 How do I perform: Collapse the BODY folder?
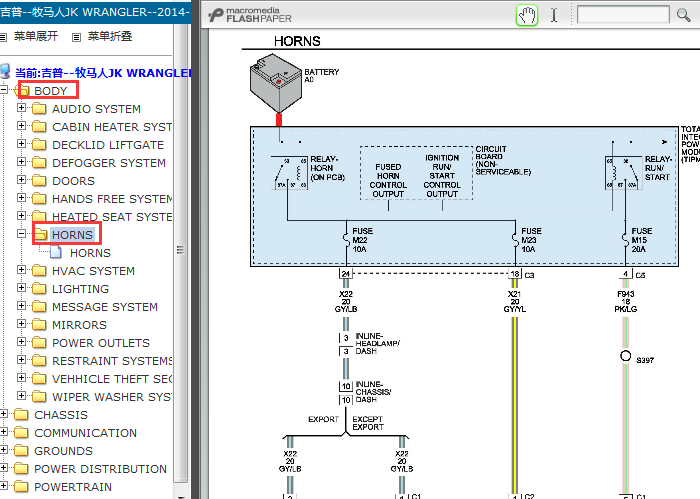coord(4,90)
